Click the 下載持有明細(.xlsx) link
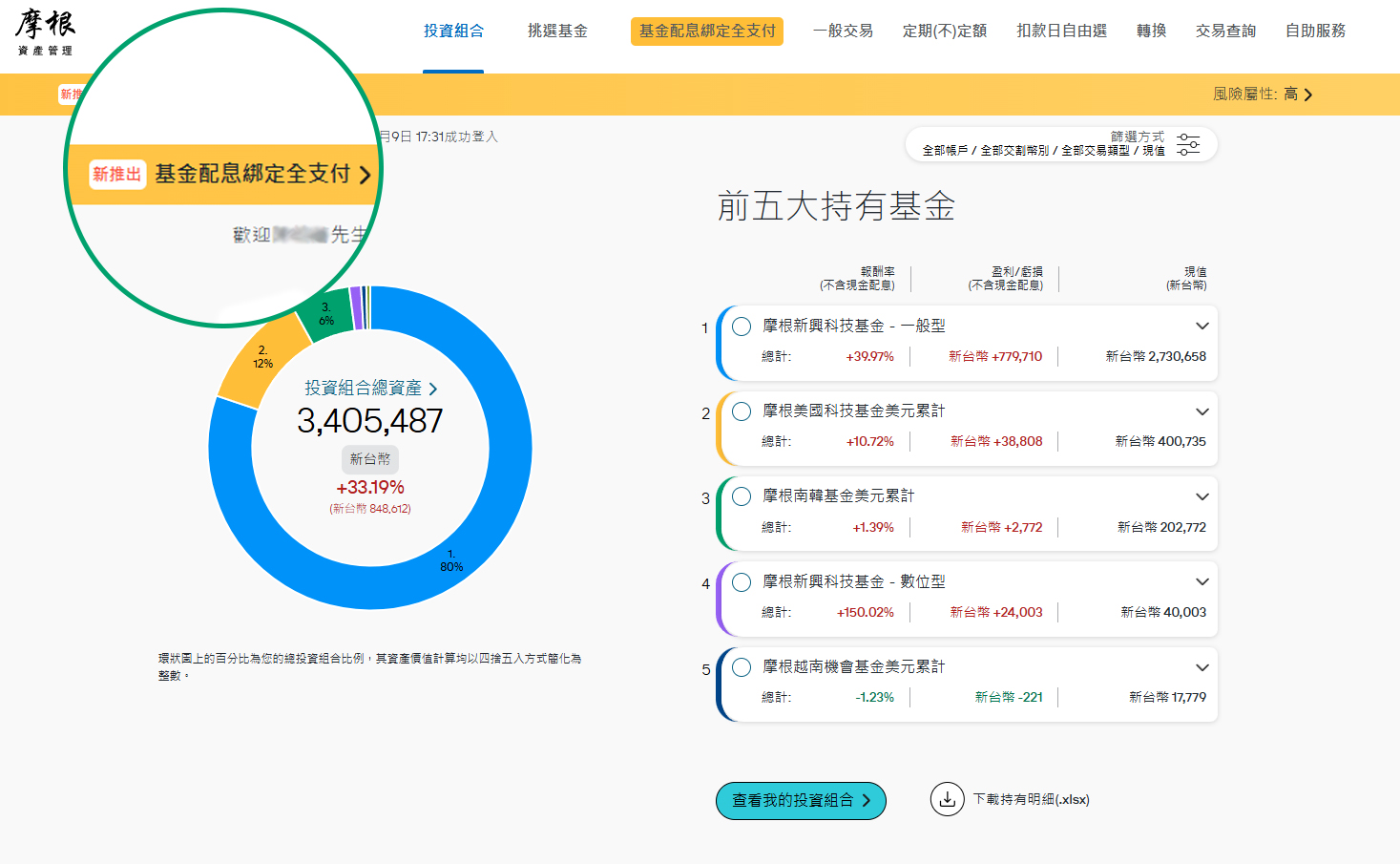Image resolution: width=1400 pixels, height=864 pixels. [x=1032, y=800]
